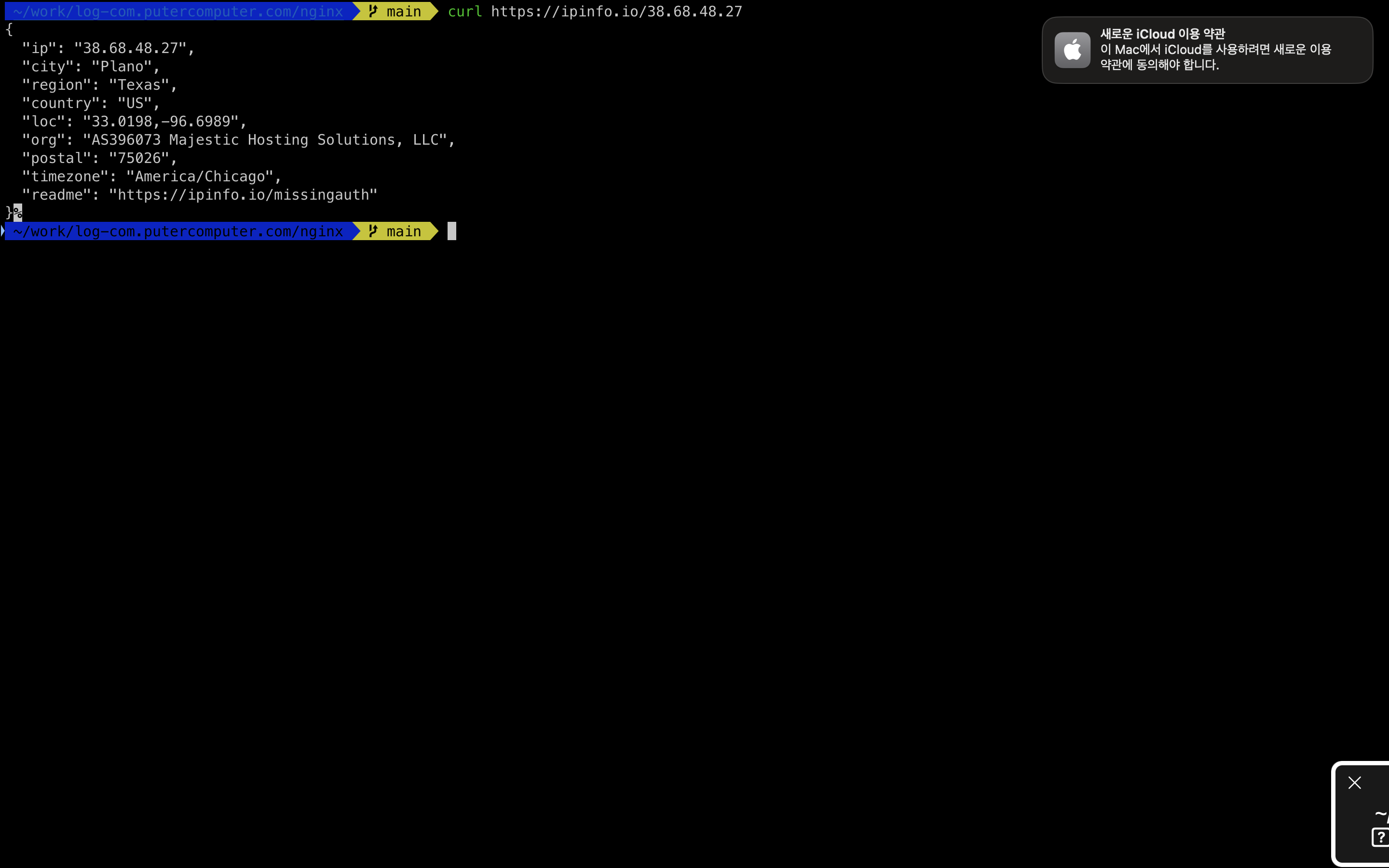Click the terminal cursor block at the prompt
Viewport: 1389px width, 868px height.
(x=452, y=231)
